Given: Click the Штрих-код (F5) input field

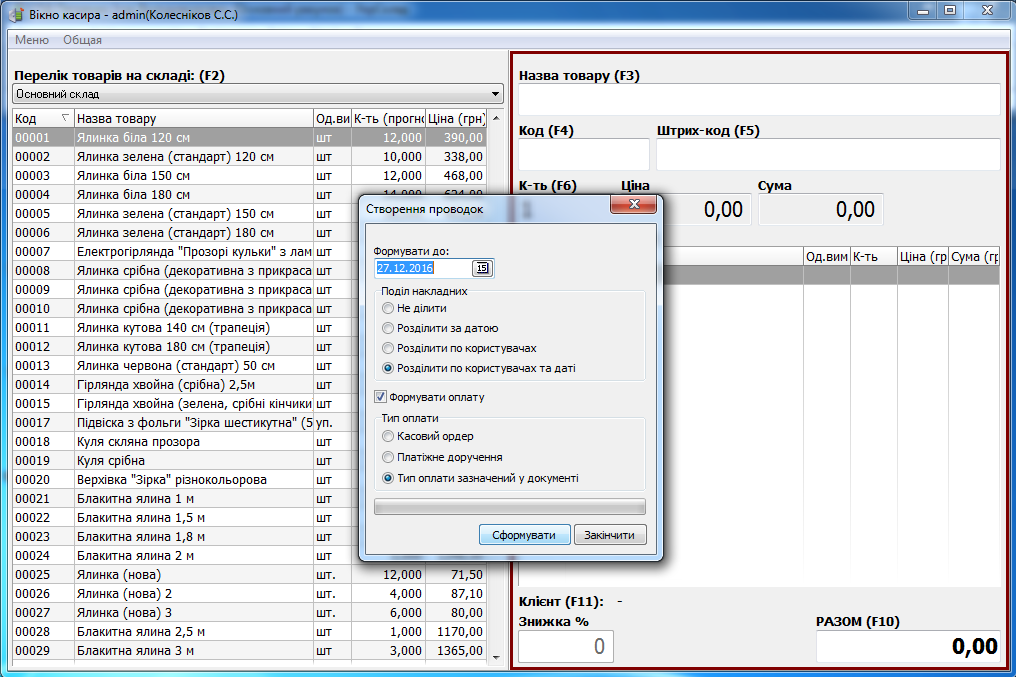Looking at the screenshot, I should 827,155.
